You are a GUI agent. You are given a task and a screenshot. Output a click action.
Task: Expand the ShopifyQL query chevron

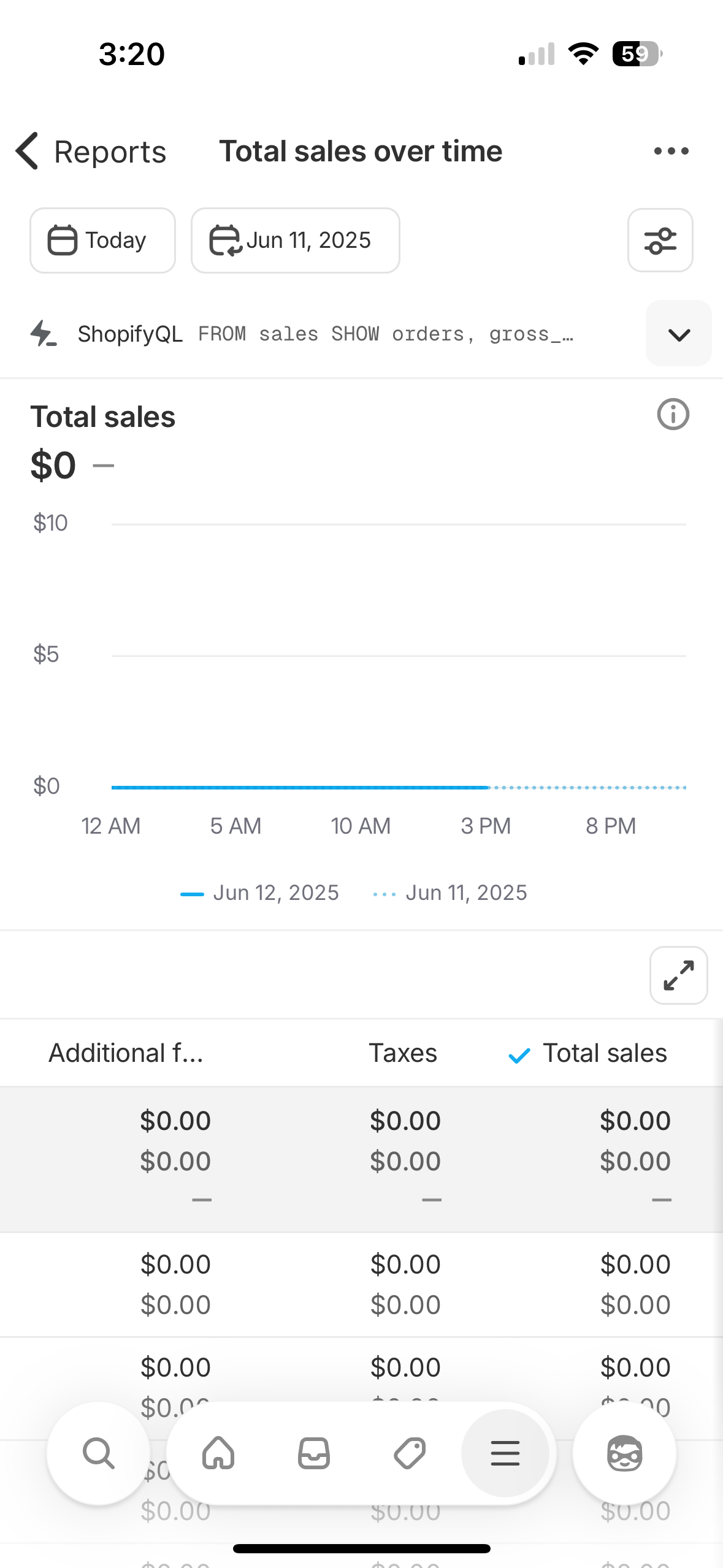point(678,334)
